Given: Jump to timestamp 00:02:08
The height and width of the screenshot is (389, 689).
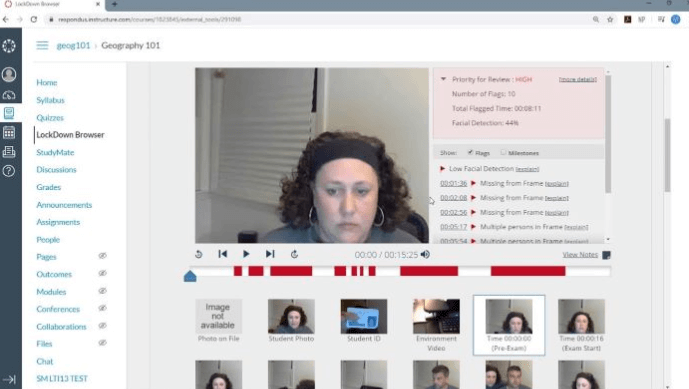Looking at the screenshot, I should pos(453,198).
